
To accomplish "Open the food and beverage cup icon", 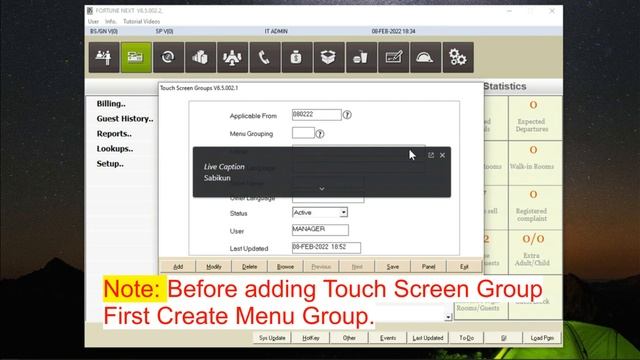I will [361, 58].
